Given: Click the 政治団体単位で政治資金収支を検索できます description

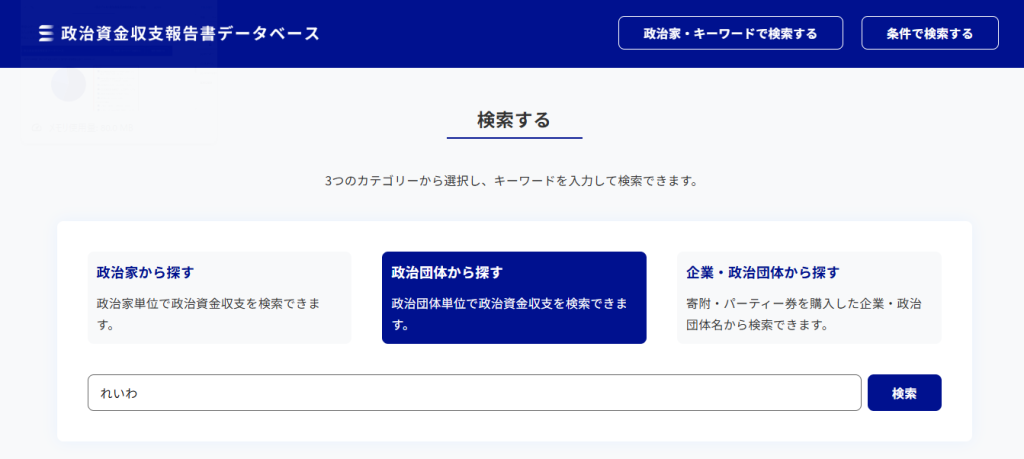Looking at the screenshot, I should click(509, 313).
